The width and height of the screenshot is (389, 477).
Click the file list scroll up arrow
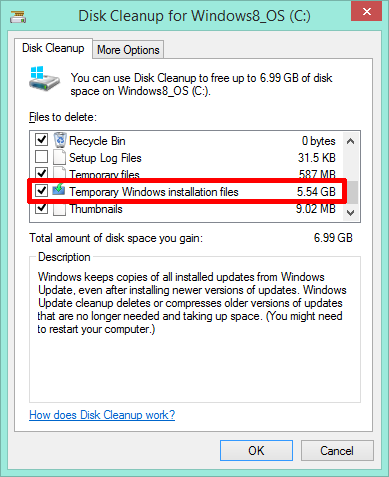tap(350, 141)
